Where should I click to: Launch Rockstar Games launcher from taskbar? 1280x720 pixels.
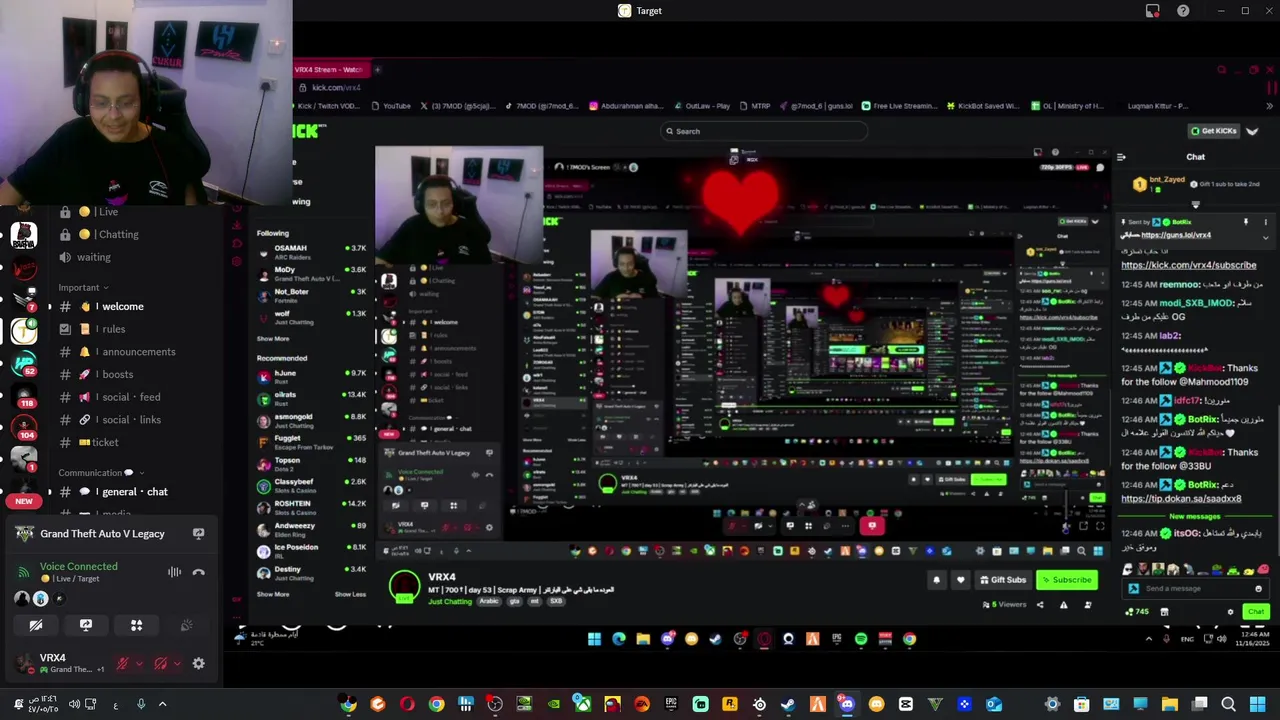(730, 705)
